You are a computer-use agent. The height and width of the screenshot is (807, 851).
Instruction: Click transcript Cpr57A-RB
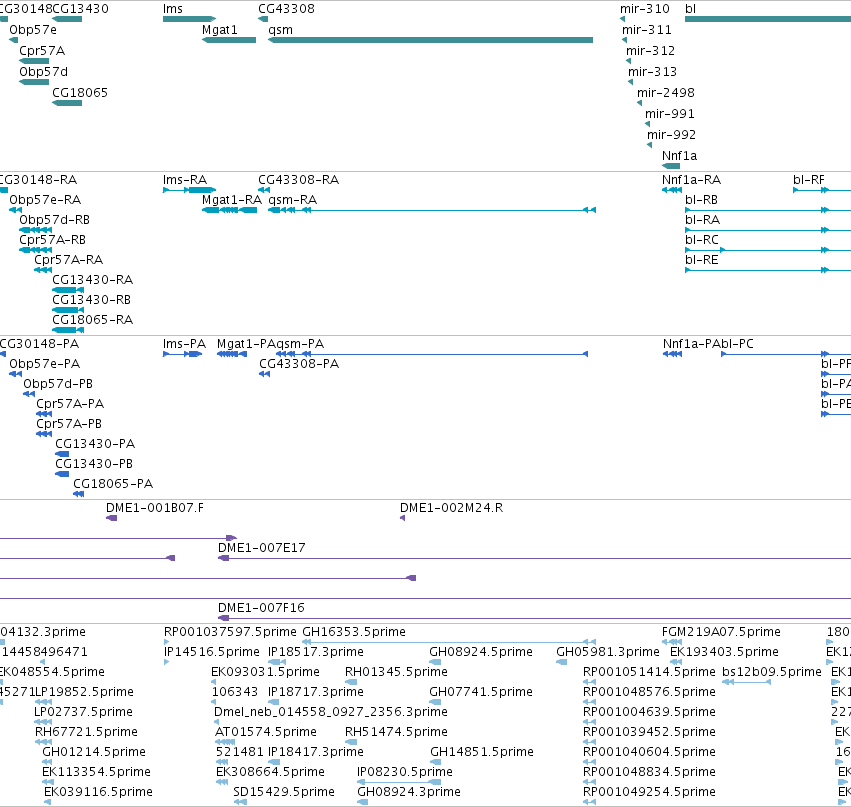(x=52, y=240)
